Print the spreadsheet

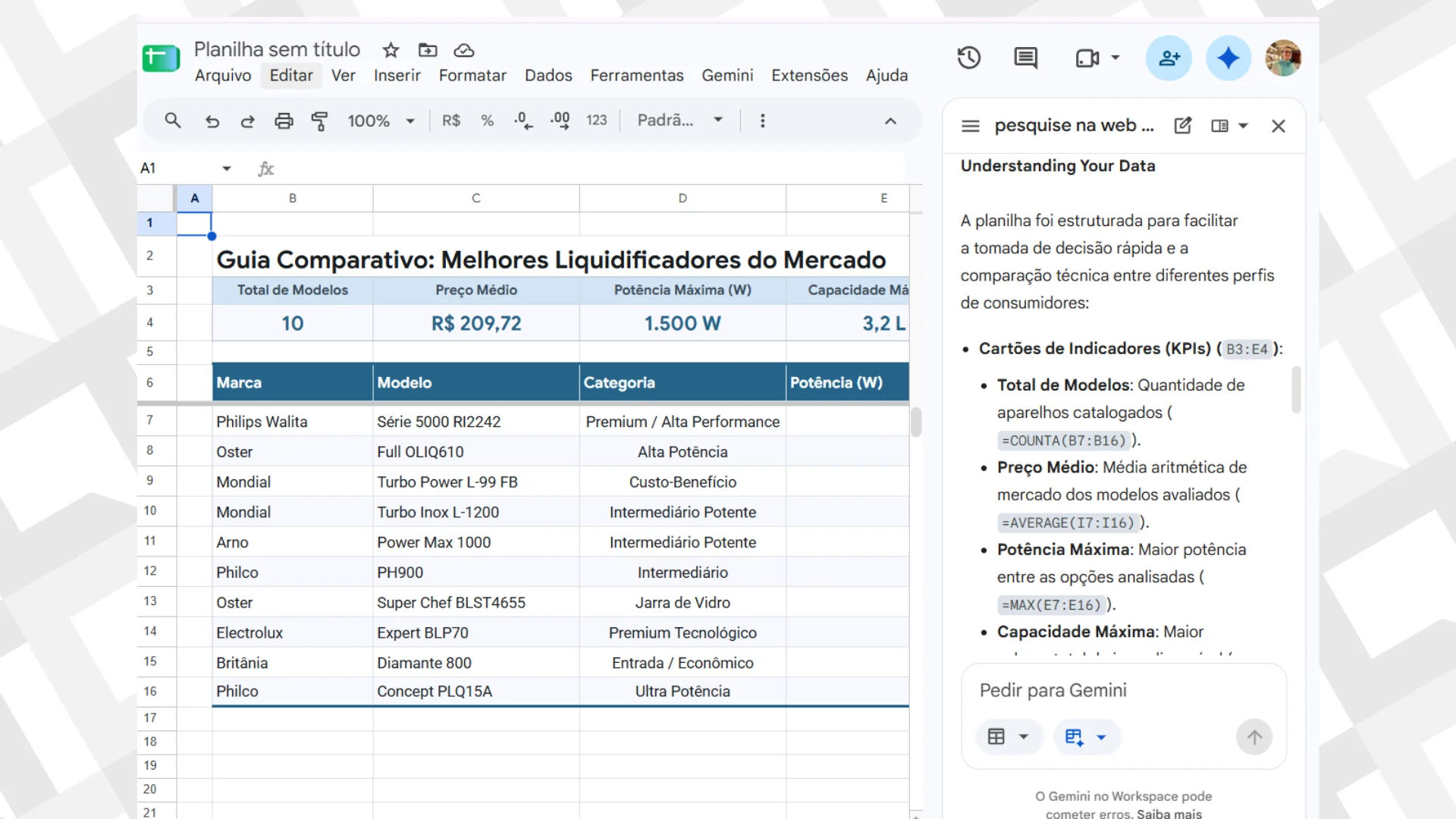284,121
